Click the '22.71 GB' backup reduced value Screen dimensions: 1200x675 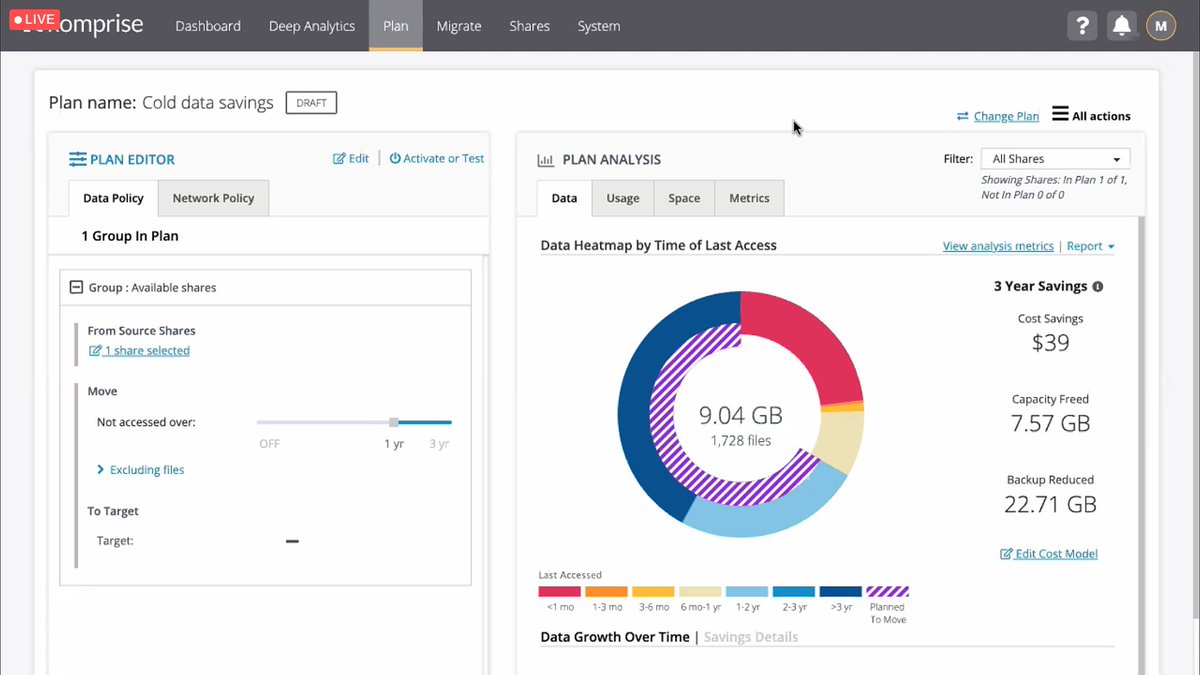pos(1050,504)
